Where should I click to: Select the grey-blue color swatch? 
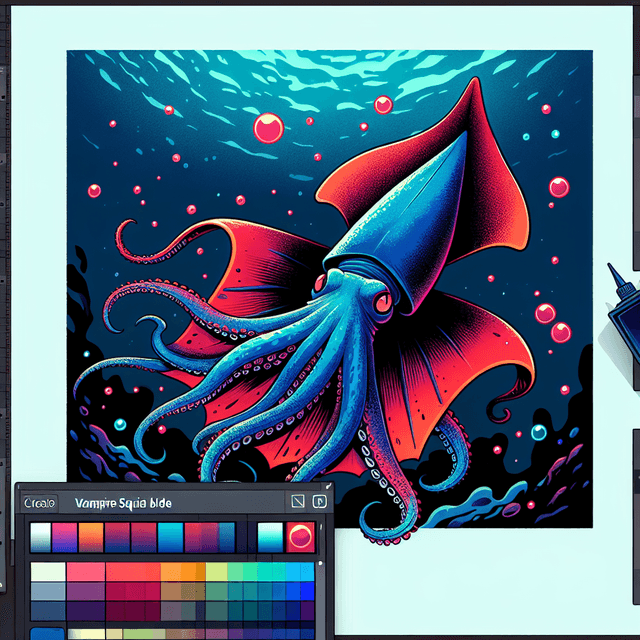[x=48, y=591]
